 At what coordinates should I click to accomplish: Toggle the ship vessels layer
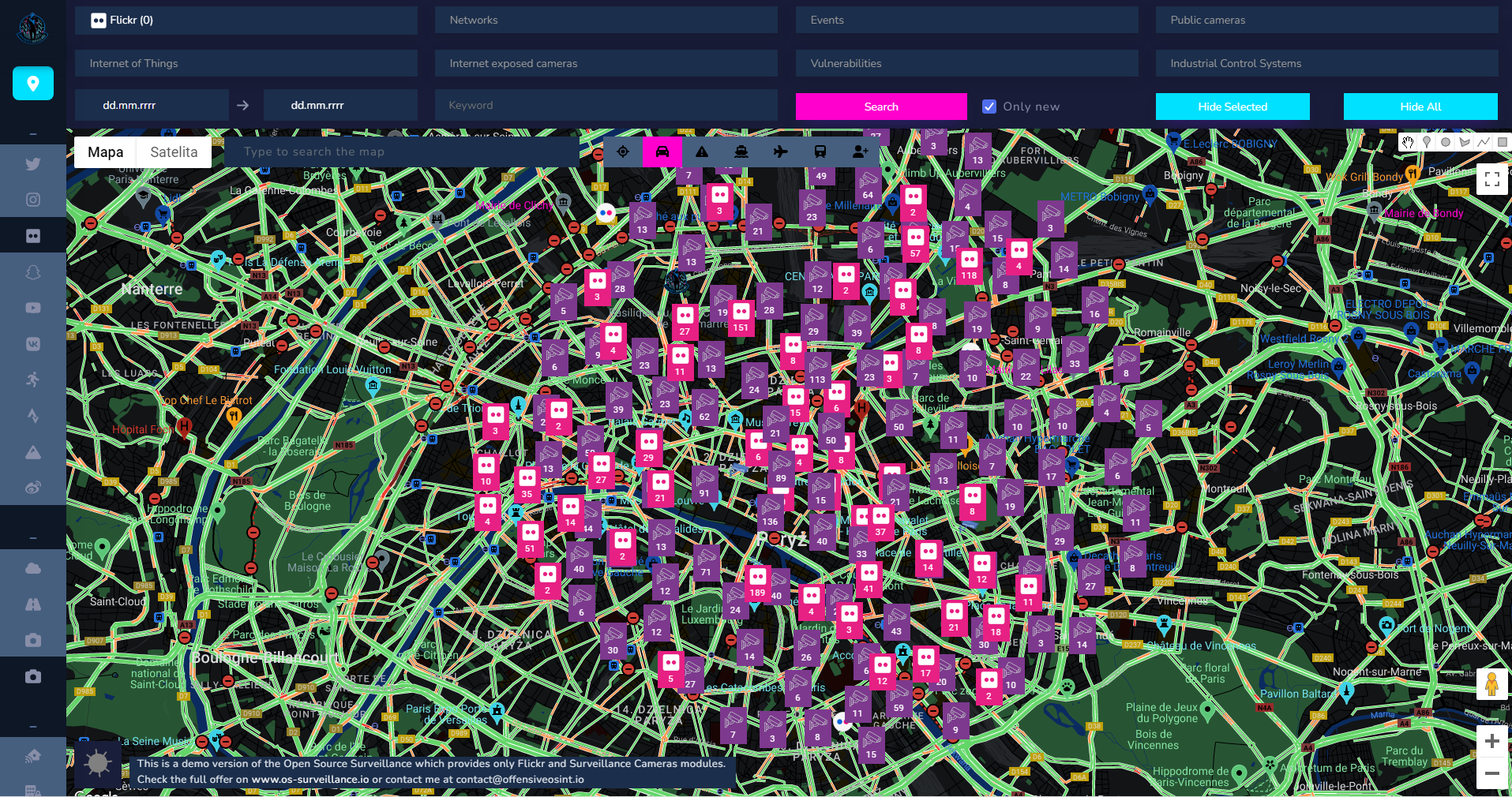(x=741, y=152)
